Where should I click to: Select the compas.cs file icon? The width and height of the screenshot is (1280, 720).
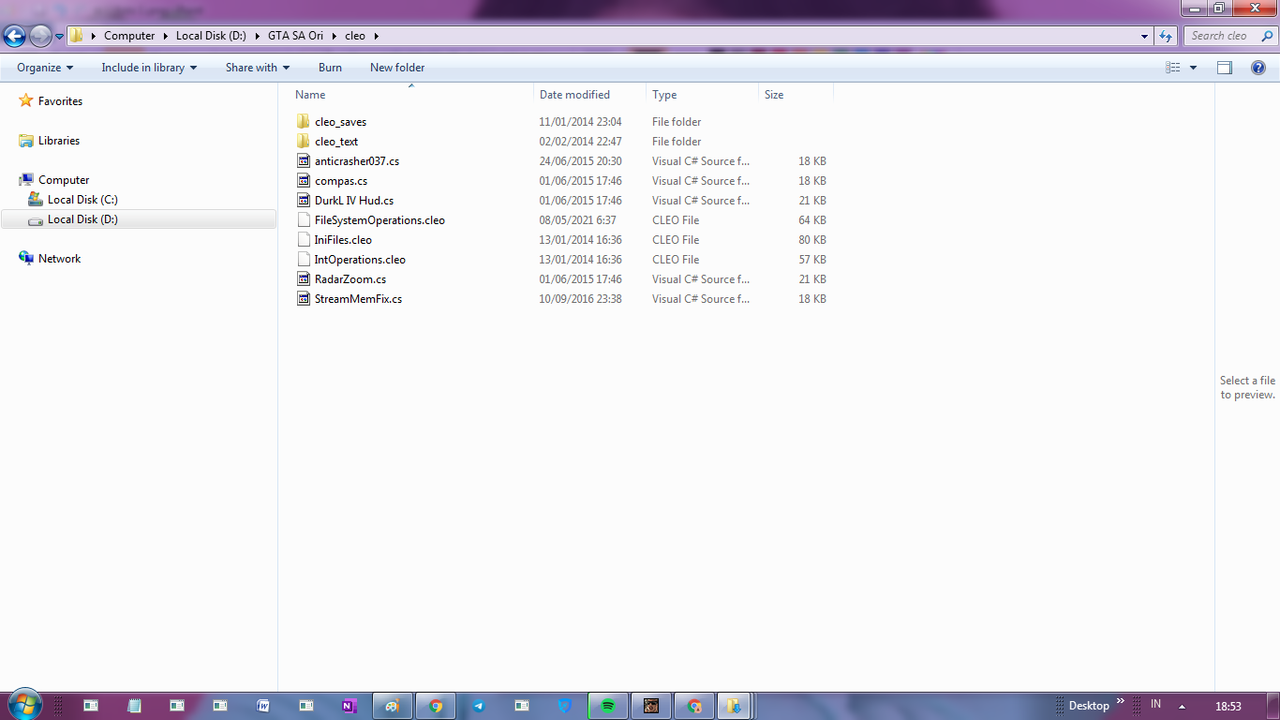tap(304, 181)
